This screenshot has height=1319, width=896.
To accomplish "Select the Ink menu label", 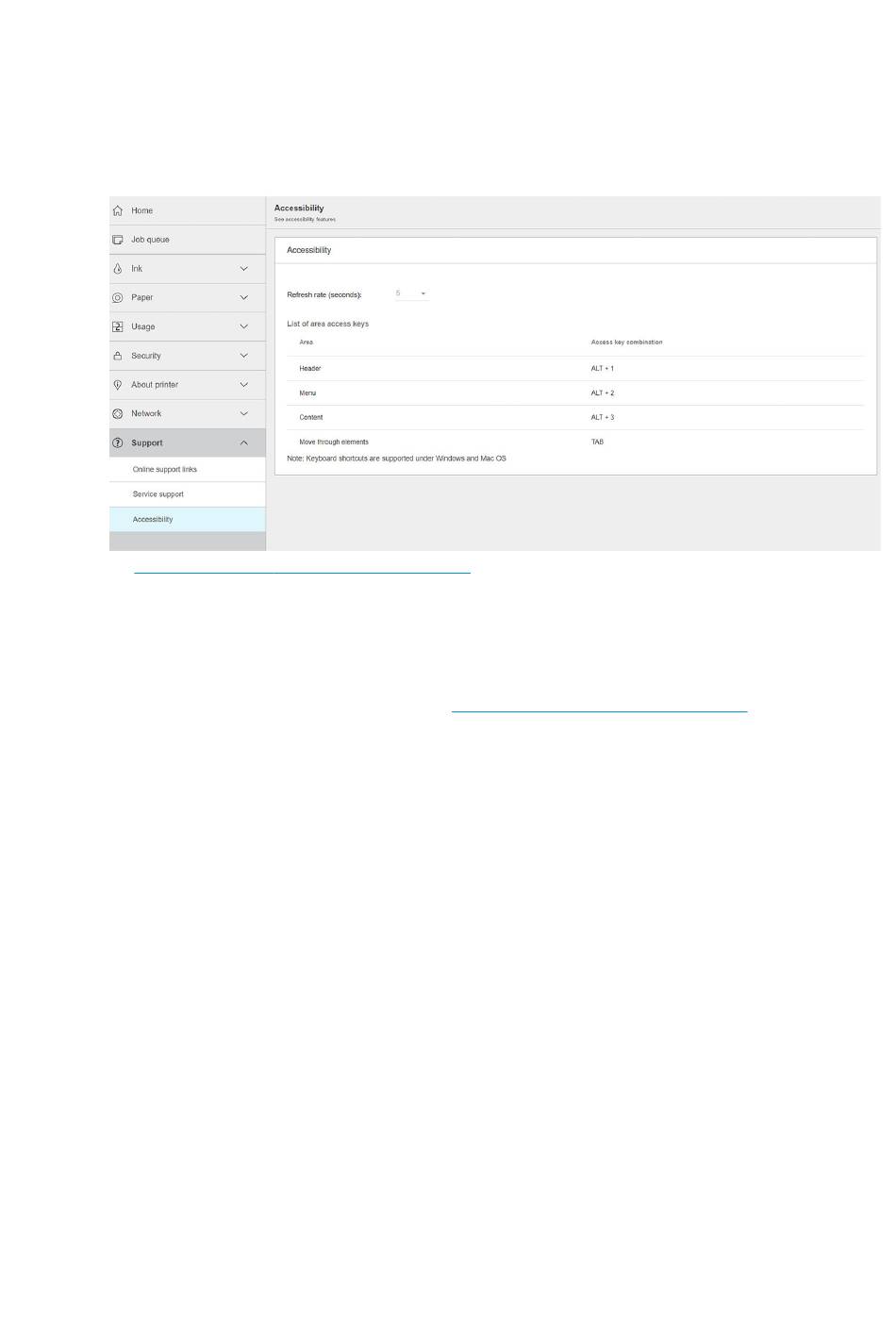I will [x=137, y=269].
